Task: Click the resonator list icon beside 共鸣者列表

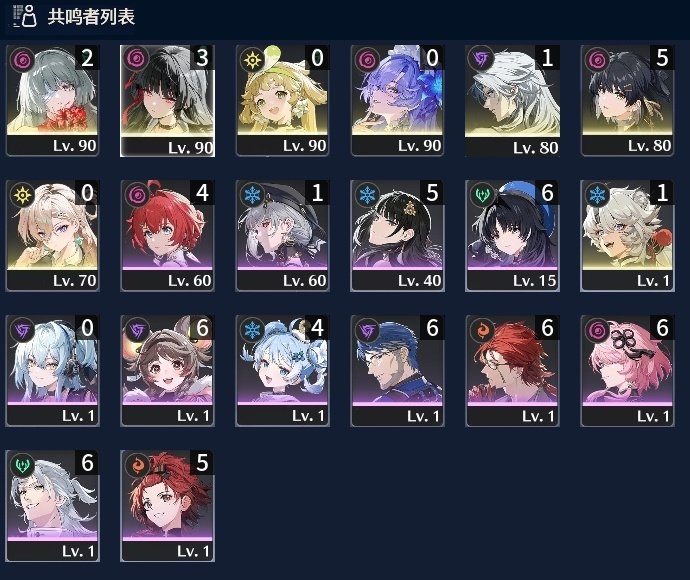Action: pyautogui.click(x=24, y=16)
